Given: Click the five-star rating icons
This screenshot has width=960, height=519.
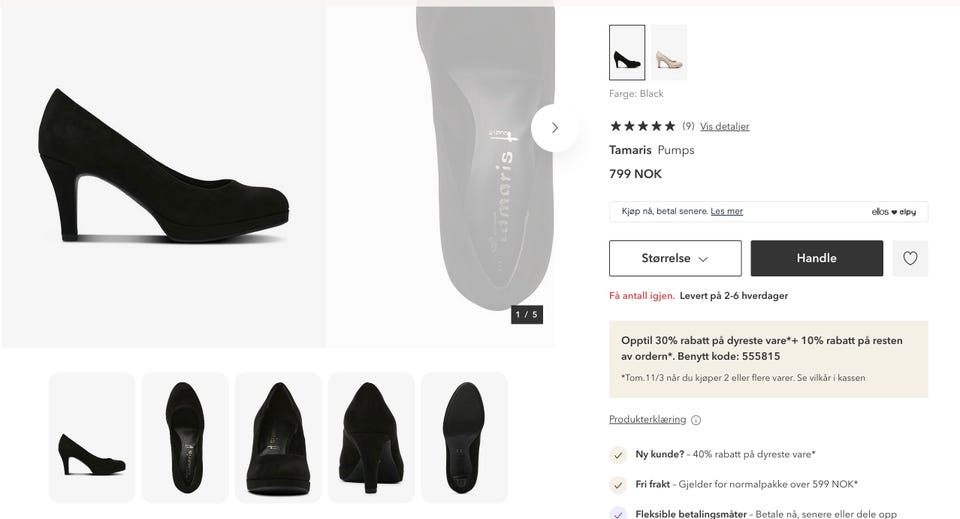Looking at the screenshot, I should click(x=642, y=126).
